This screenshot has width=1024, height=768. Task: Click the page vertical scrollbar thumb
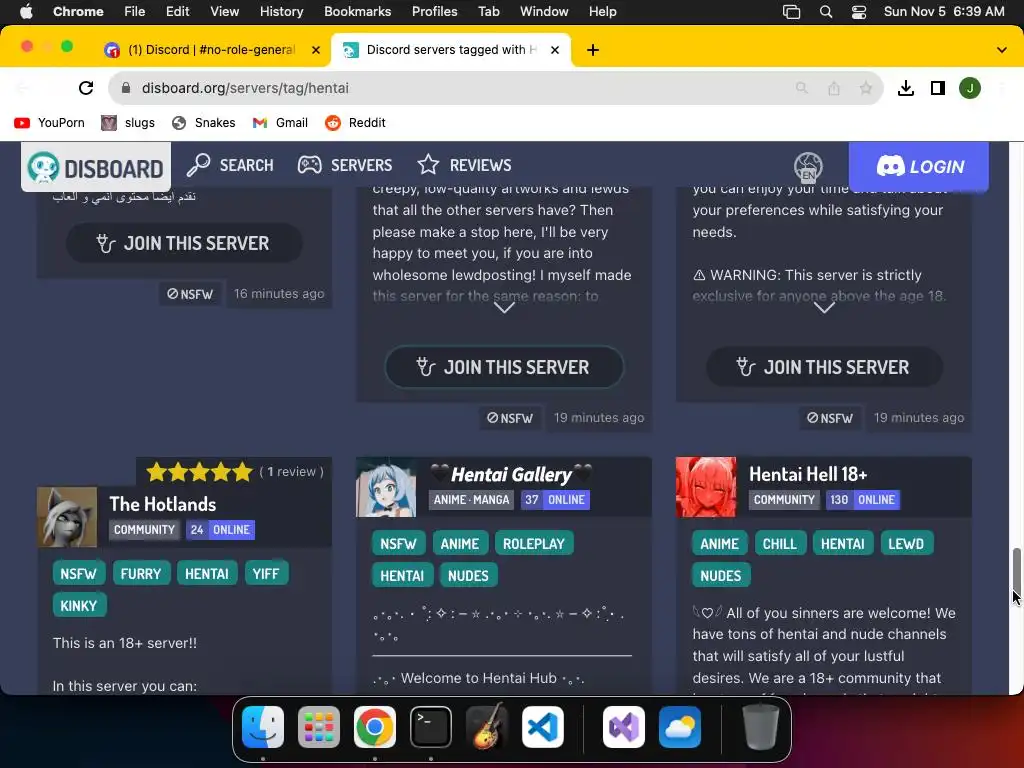(x=1016, y=573)
